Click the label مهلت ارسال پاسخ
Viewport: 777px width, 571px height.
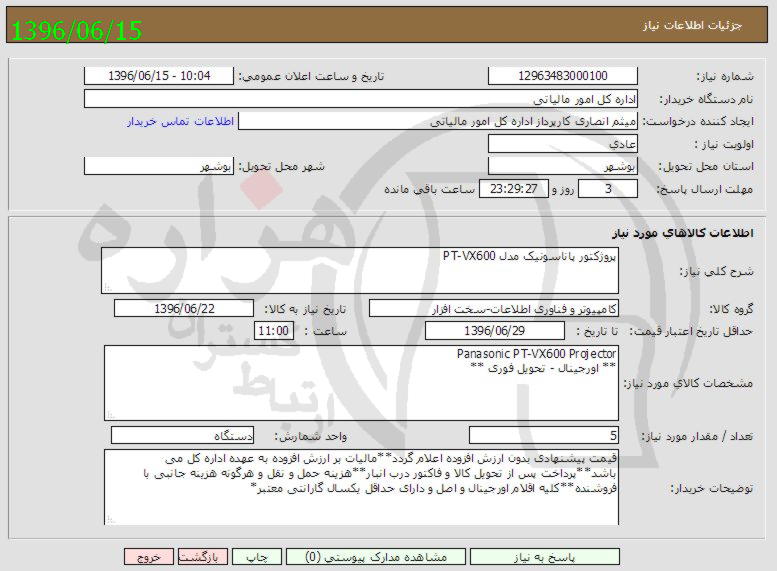tap(705, 189)
